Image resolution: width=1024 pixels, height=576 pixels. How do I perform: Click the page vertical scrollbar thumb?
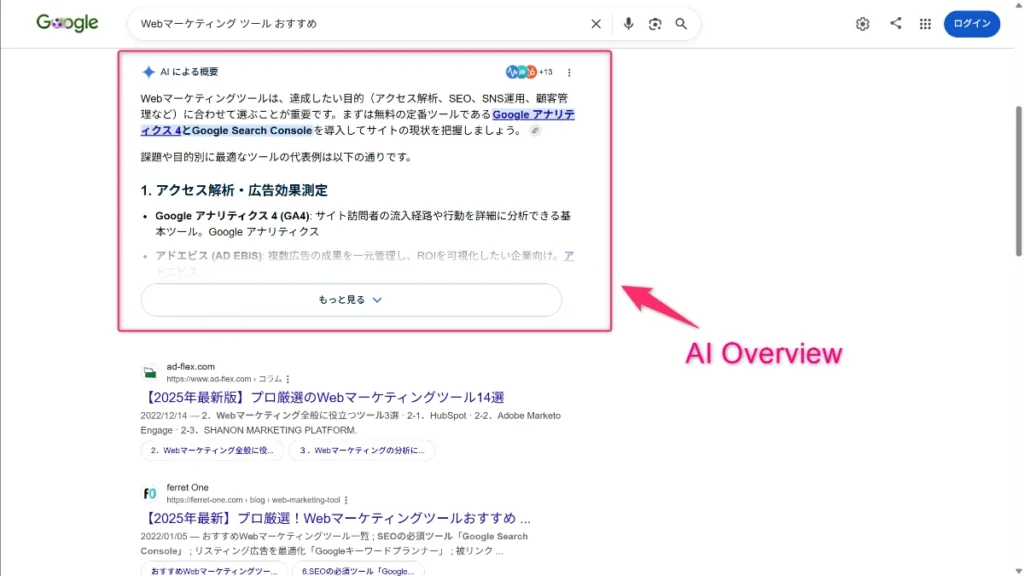coord(1018,182)
